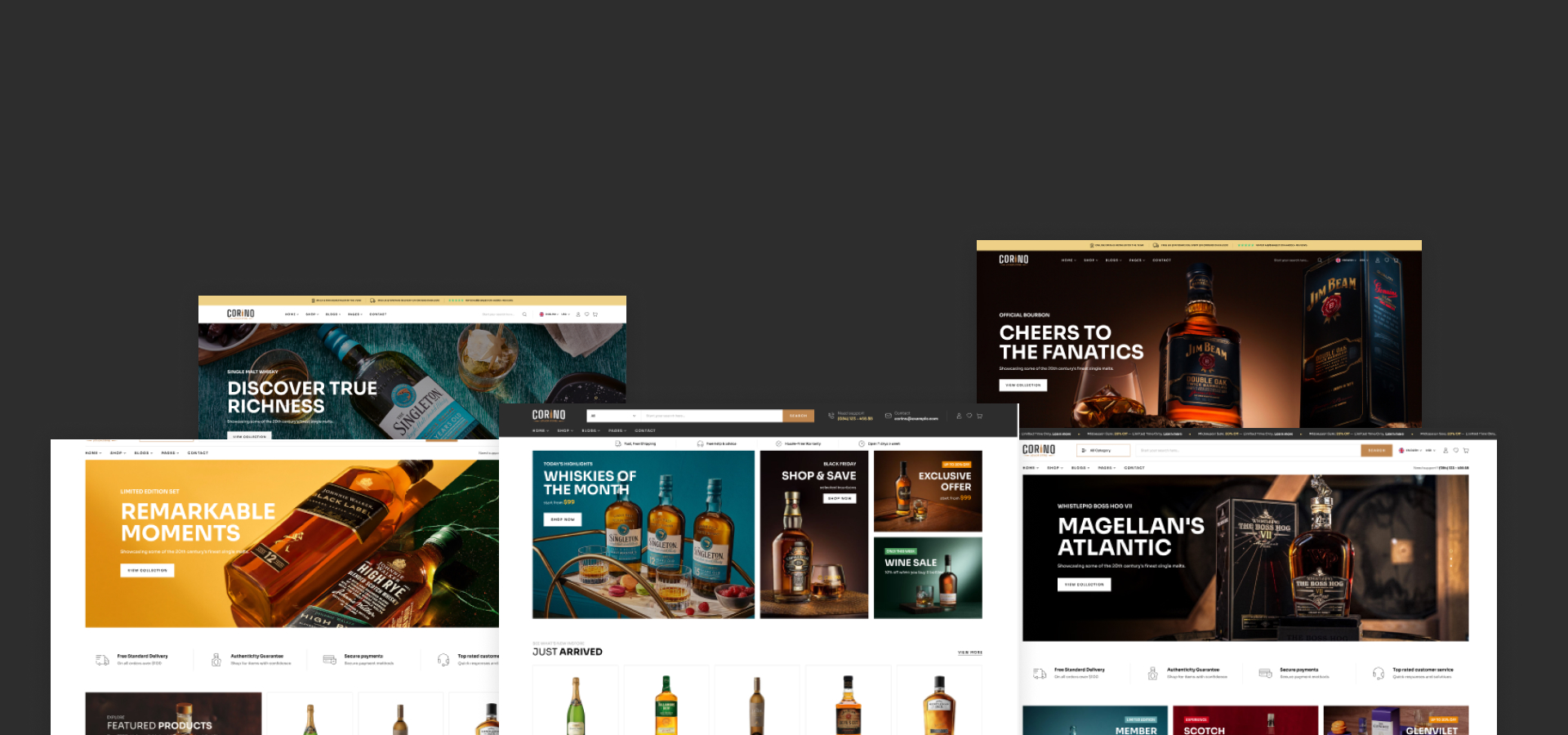Click VIEW COLLECTION on the Magellan's Atlantic banner
This screenshot has width=1568, height=735.
point(1084,584)
